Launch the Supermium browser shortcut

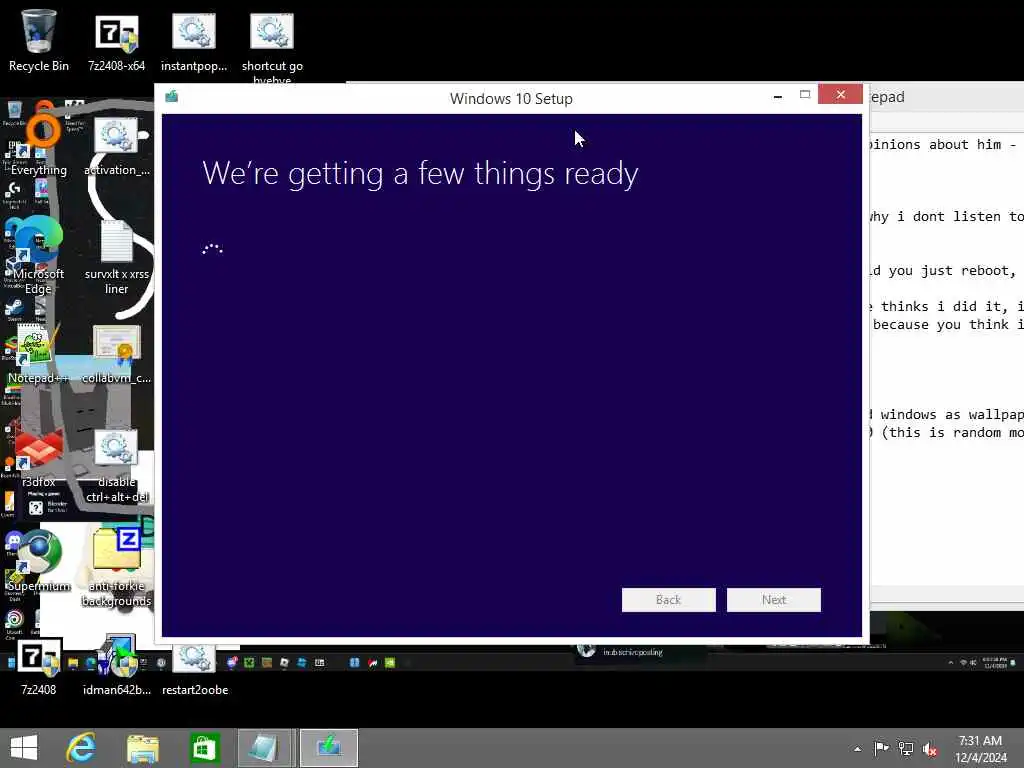[39, 560]
